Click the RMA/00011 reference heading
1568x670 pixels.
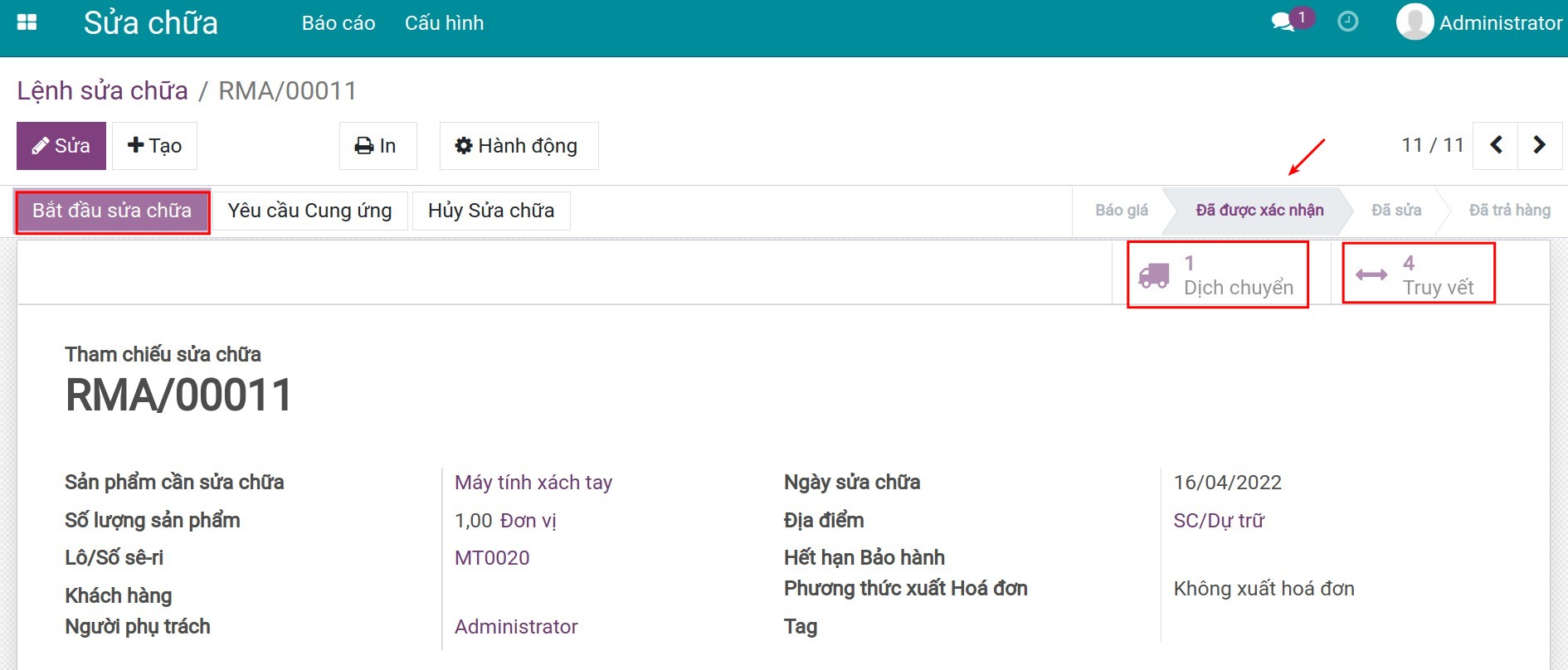tap(179, 395)
